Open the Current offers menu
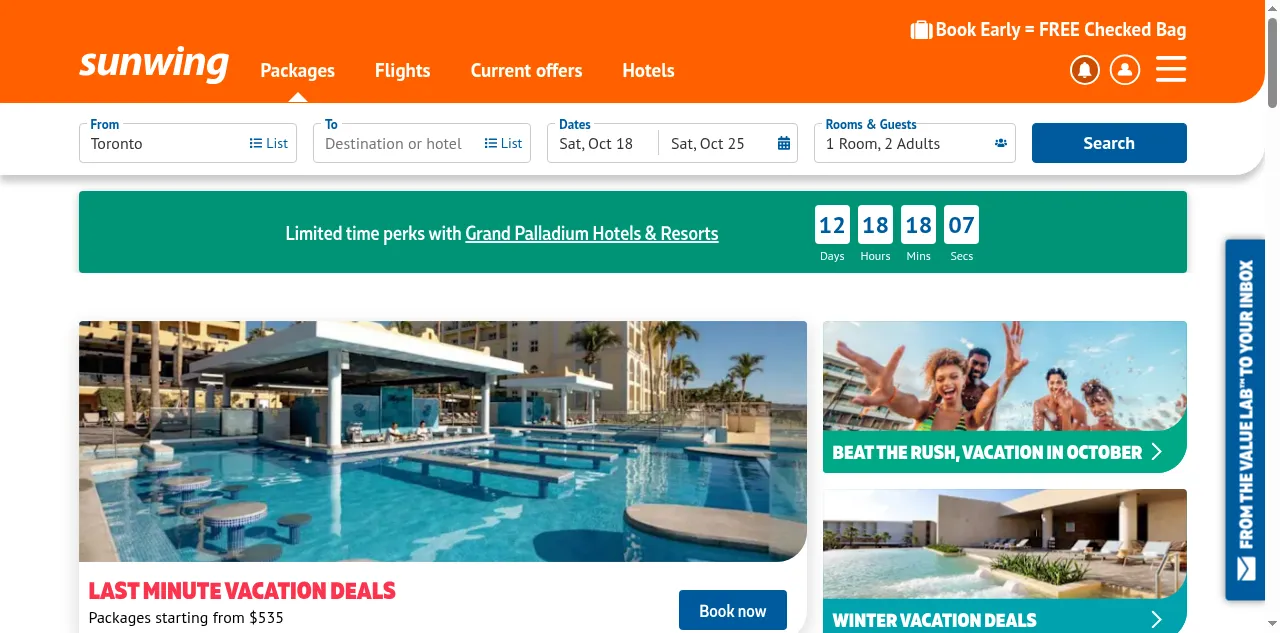Viewport: 1280px width, 633px height. [526, 71]
